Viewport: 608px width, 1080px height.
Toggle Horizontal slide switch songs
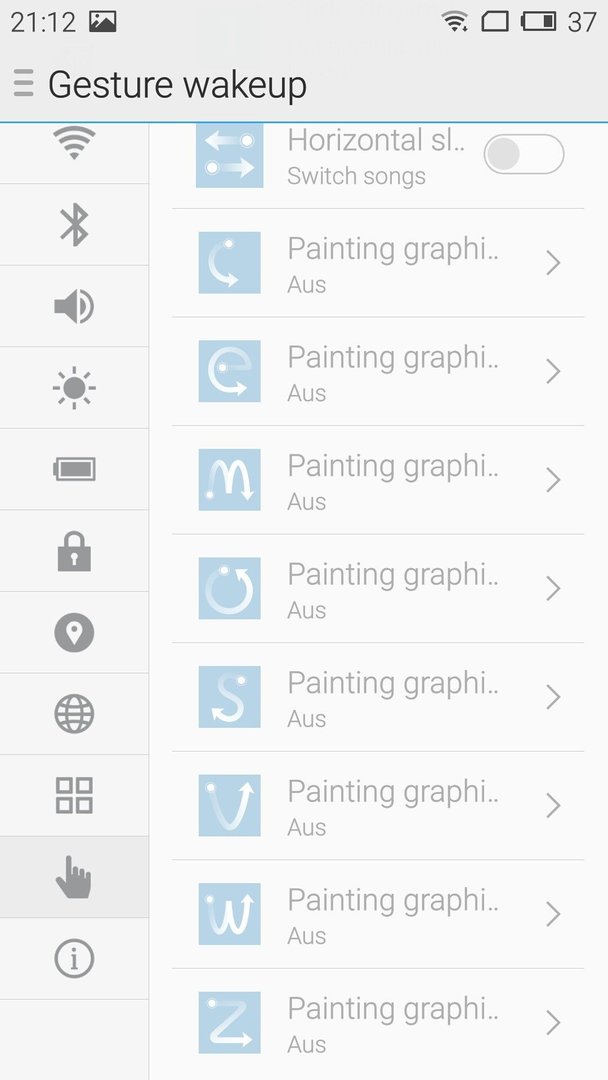click(x=524, y=154)
